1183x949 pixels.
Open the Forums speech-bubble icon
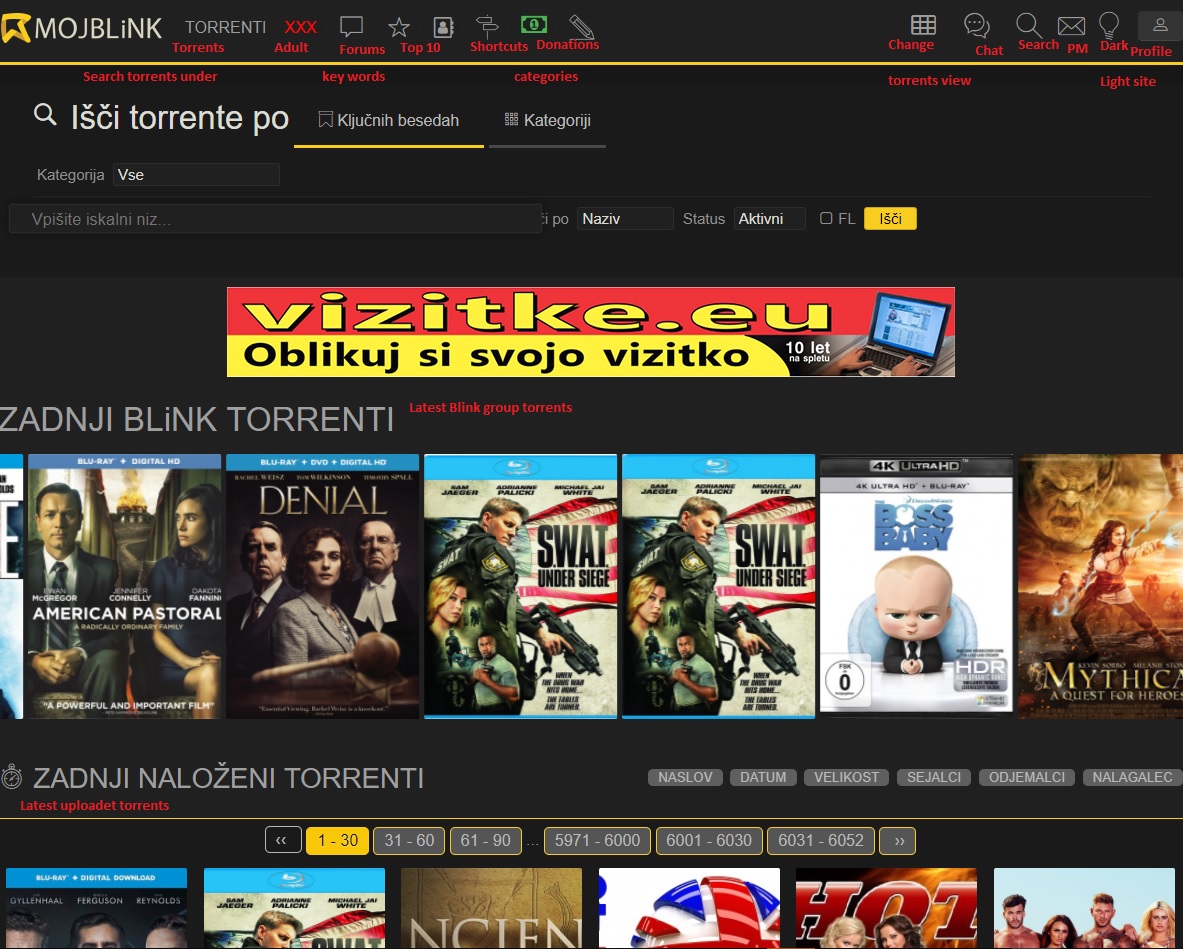[x=352, y=27]
